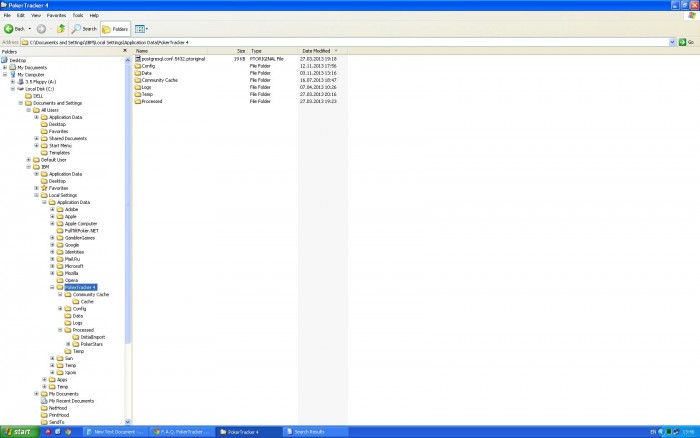
Task: Toggle the Folders pane button
Action: pyautogui.click(x=115, y=29)
